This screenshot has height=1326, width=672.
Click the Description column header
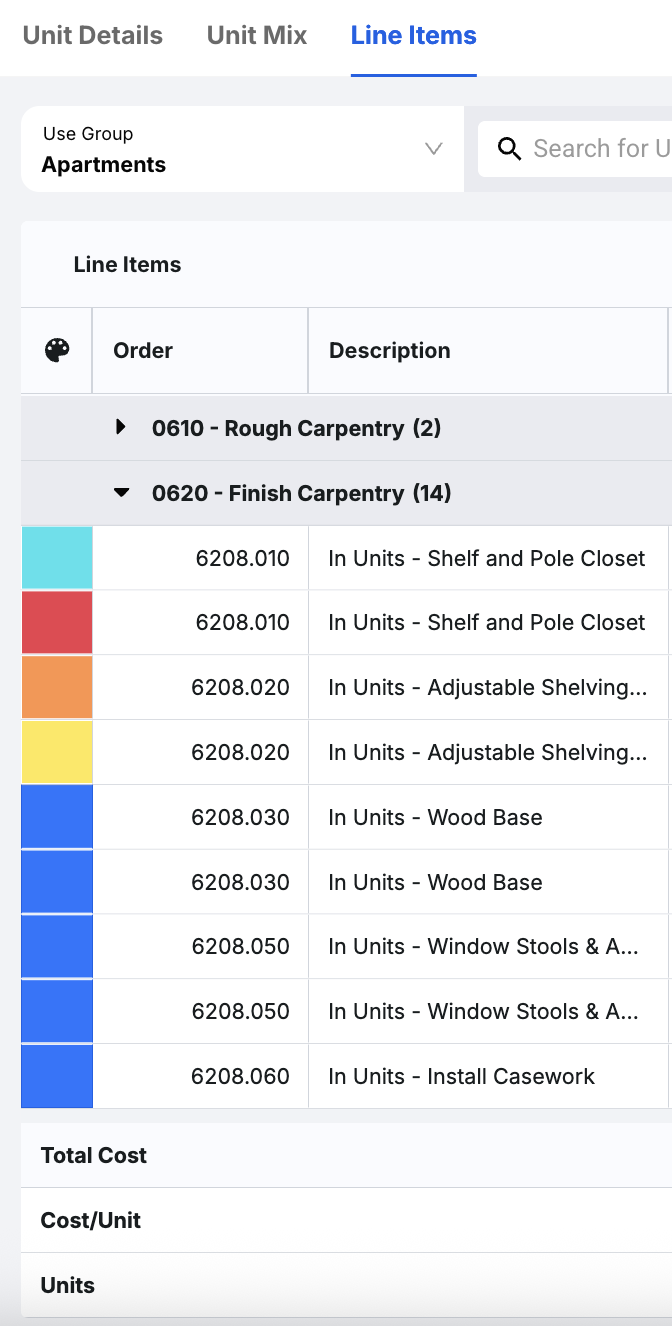[390, 350]
